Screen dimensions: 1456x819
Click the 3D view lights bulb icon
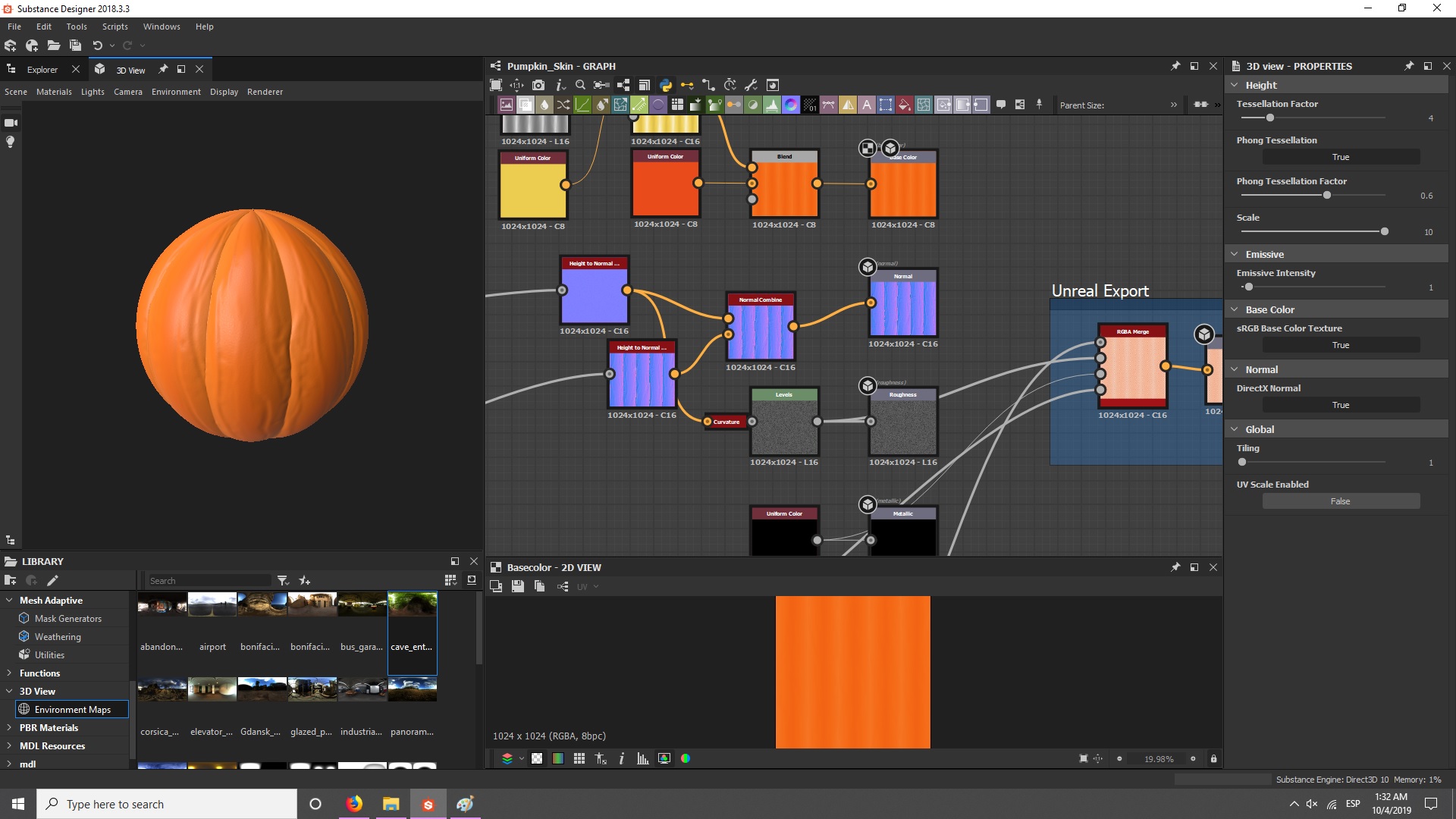click(11, 142)
